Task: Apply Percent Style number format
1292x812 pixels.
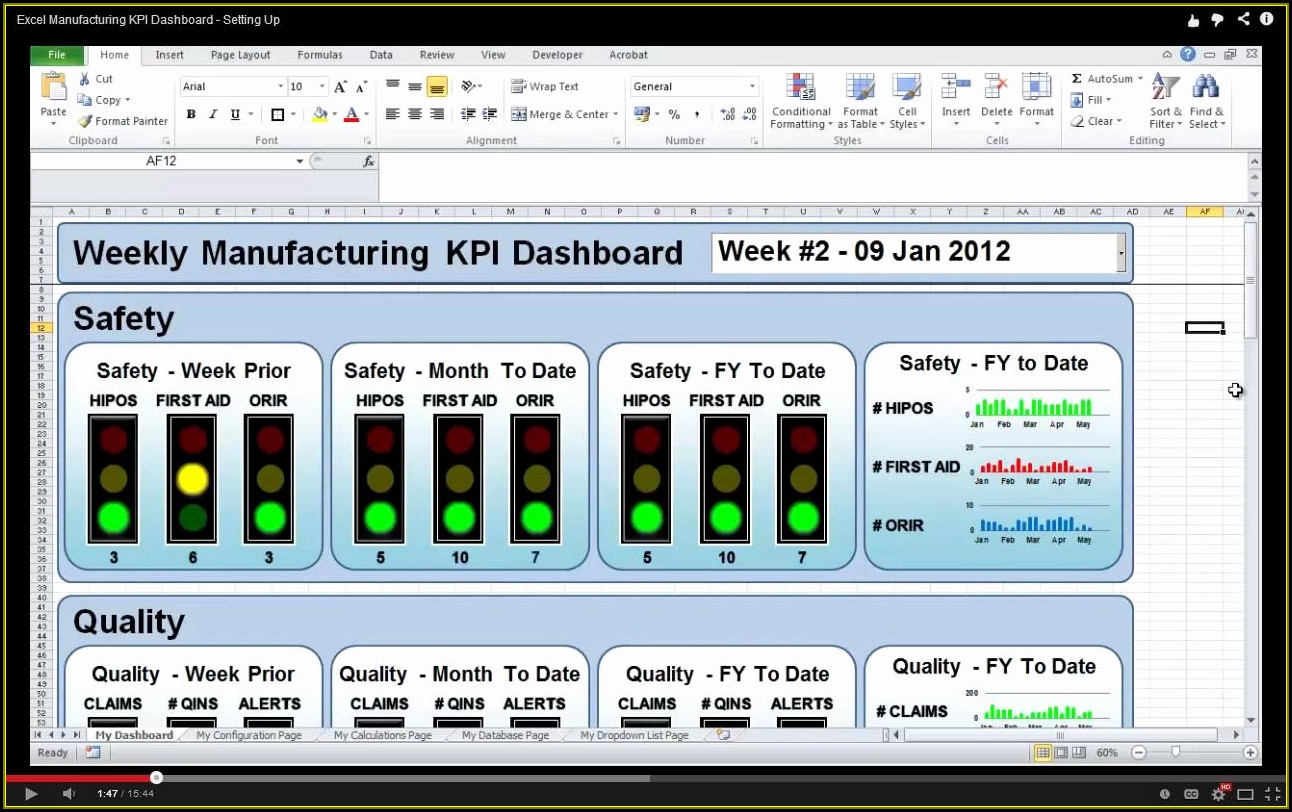Action: pos(674,115)
